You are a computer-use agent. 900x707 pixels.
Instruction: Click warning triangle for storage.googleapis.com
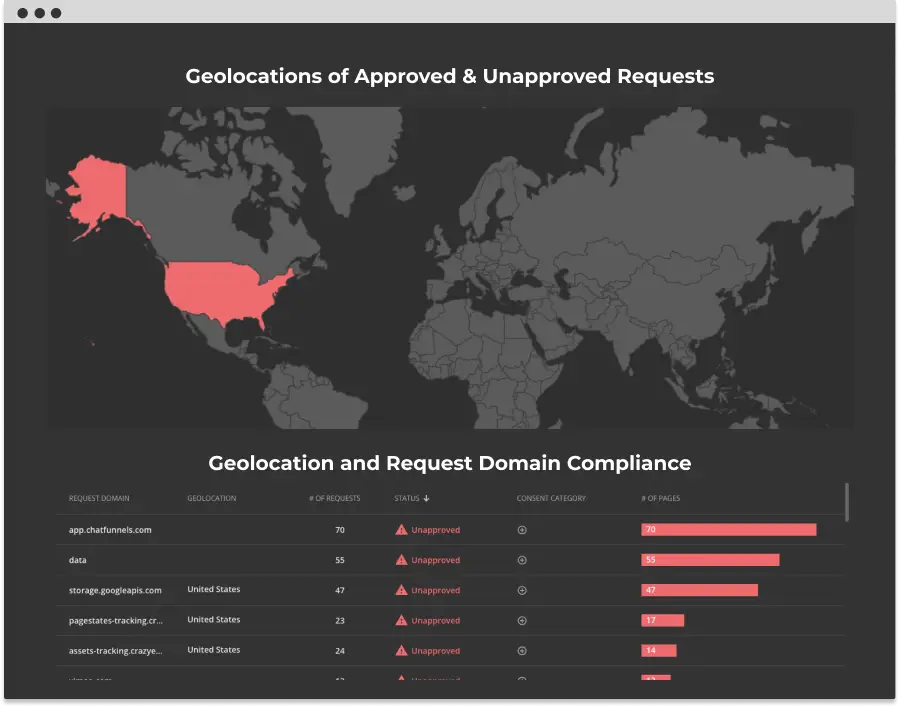[x=401, y=590]
